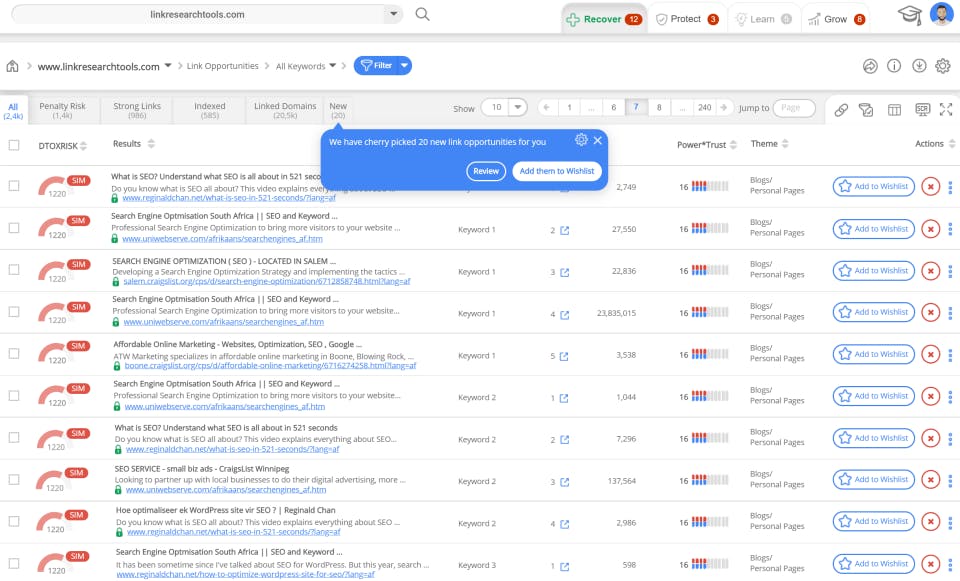Open the download report icon
The image size is (960, 581).
tap(920, 65)
